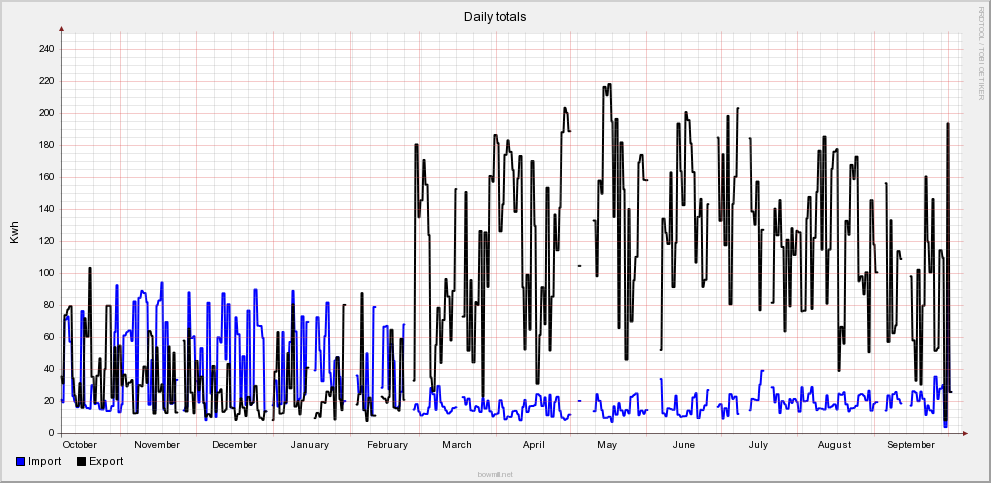This screenshot has width=991, height=483.
Task: Click the 0 y-axis tick label
Action: coord(52,433)
